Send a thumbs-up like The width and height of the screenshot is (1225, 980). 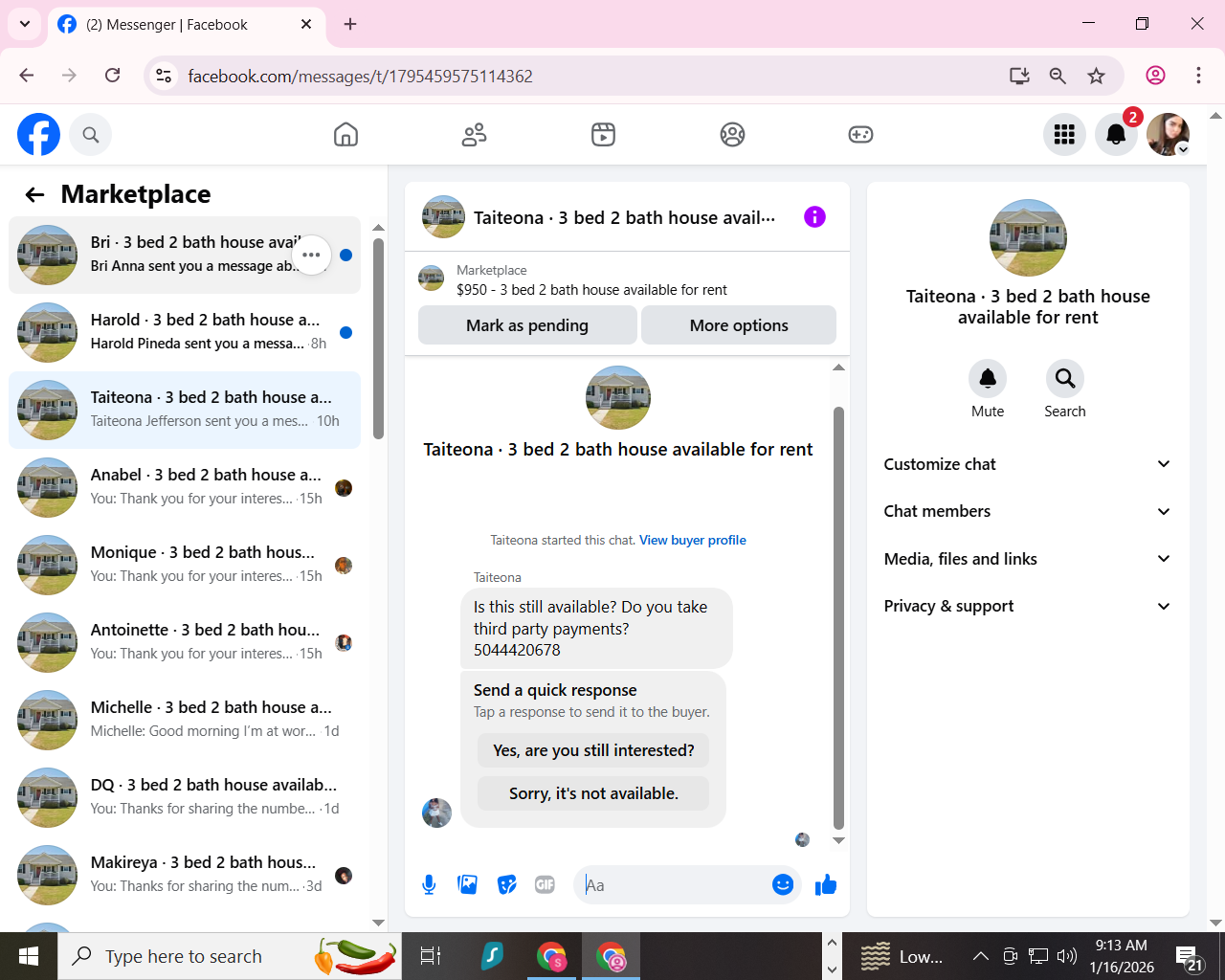tap(826, 885)
